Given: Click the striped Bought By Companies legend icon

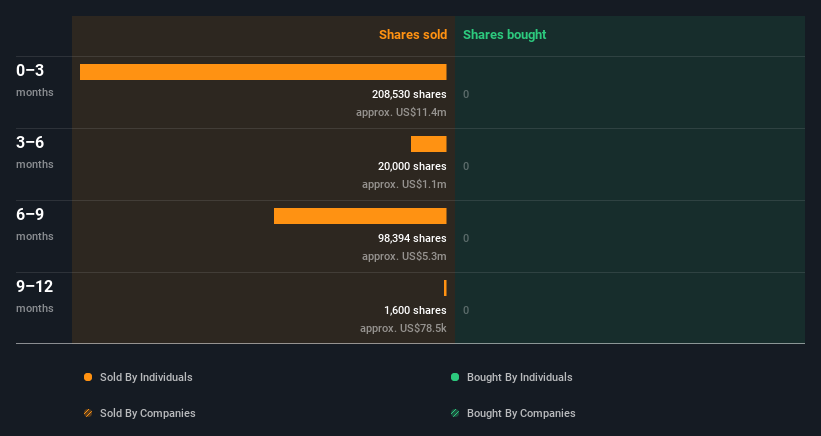Looking at the screenshot, I should 455,413.
